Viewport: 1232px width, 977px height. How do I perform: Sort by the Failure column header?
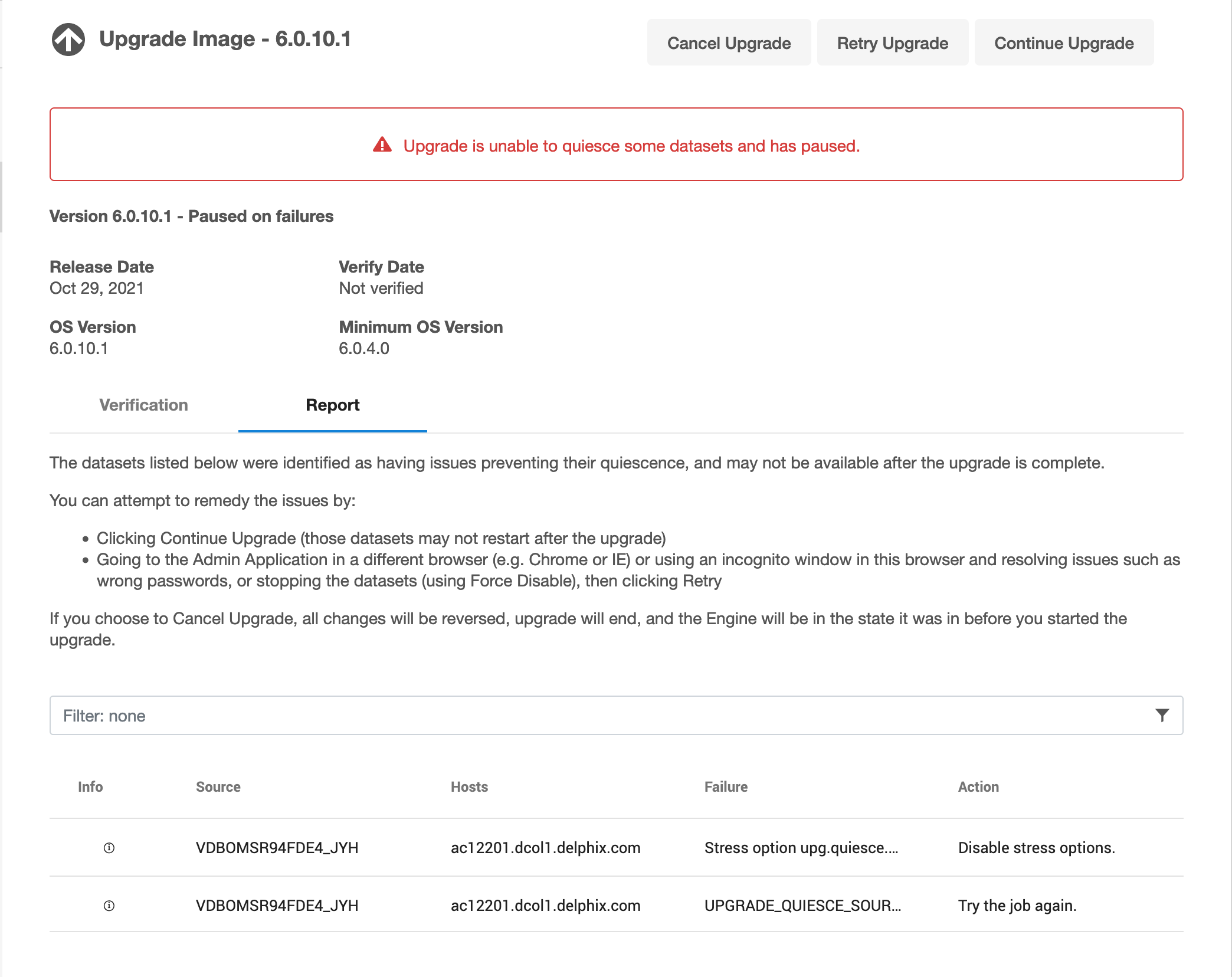[x=726, y=787]
